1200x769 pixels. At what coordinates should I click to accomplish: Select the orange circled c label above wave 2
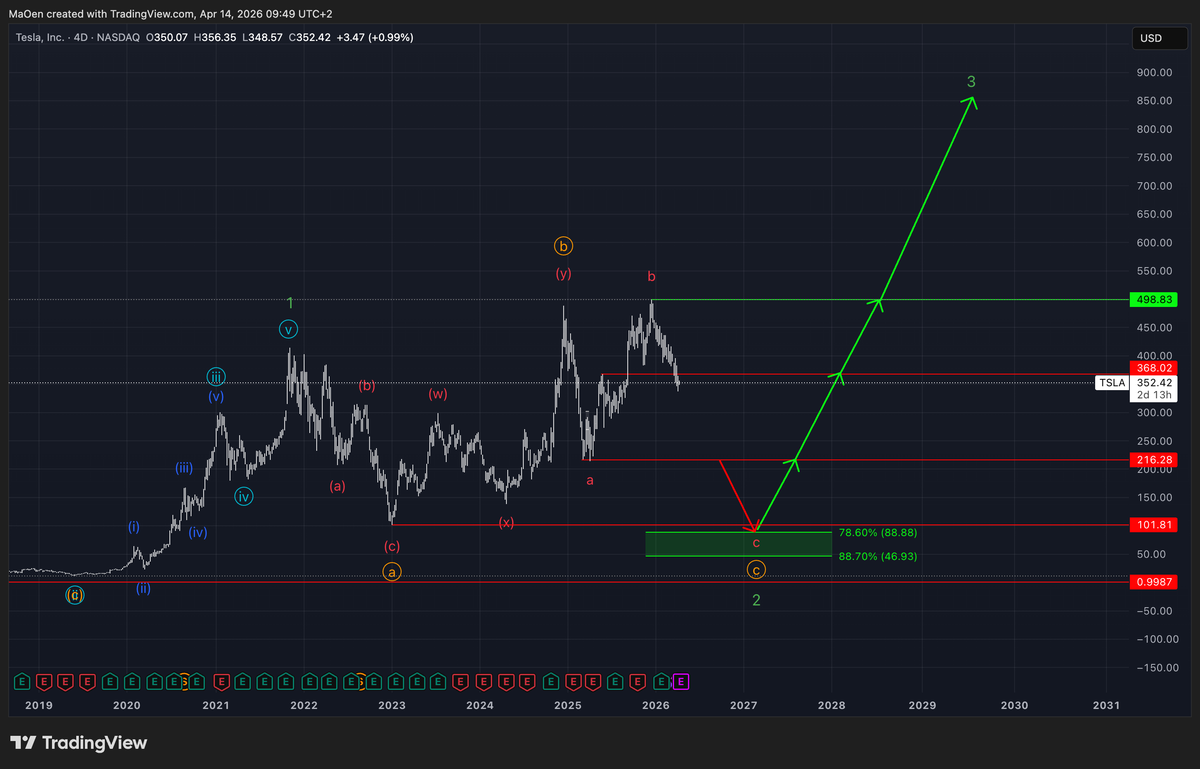click(x=757, y=568)
